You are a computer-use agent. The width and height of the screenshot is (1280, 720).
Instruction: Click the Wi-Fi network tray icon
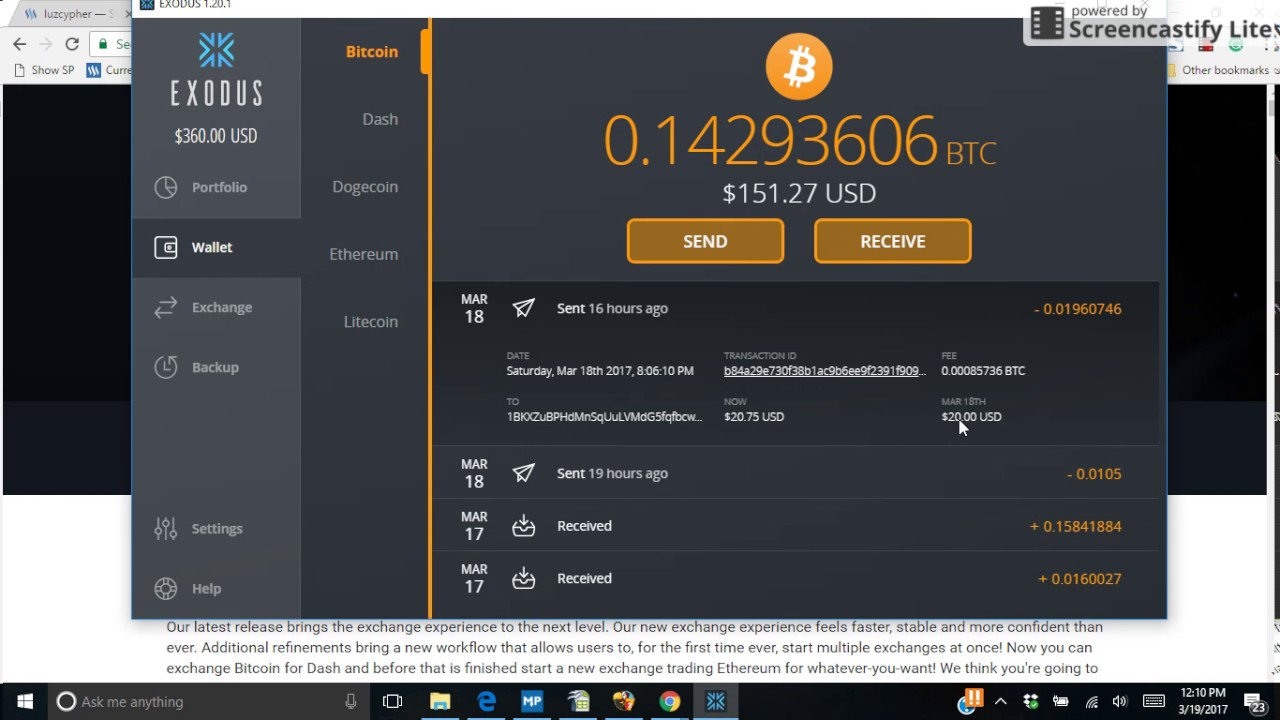click(1092, 702)
